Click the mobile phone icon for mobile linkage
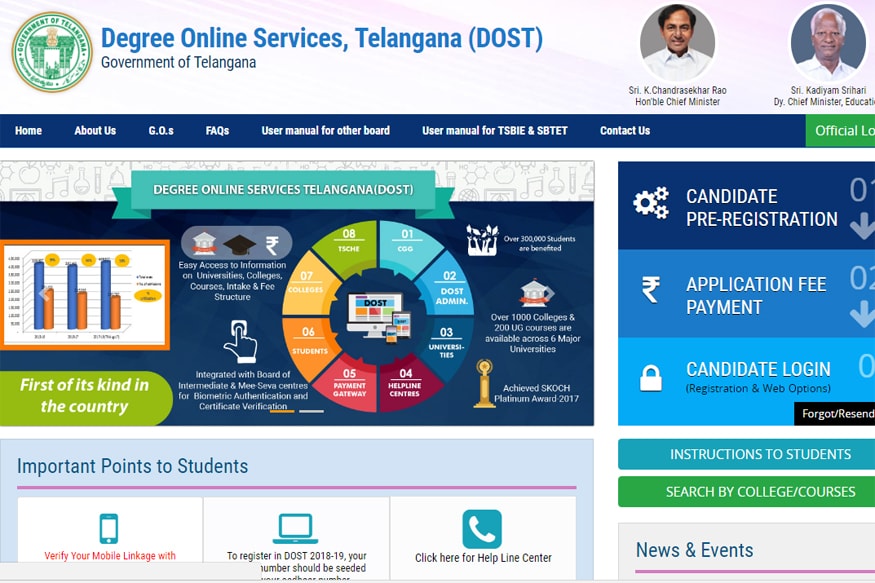This screenshot has width=875, height=583. [110, 525]
